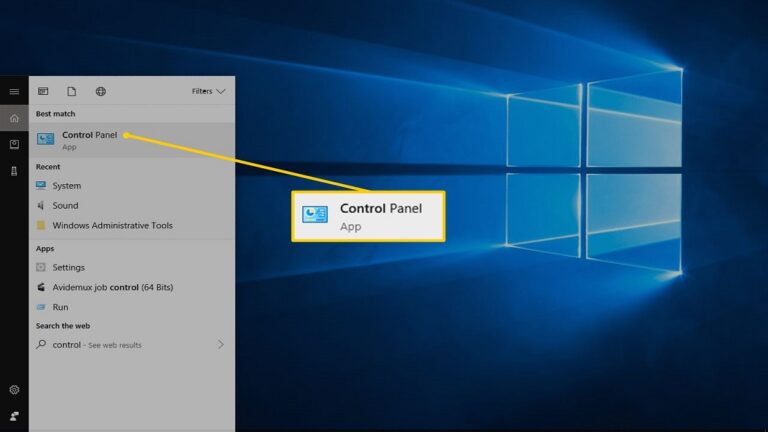Filter results by Web globe icon

[x=100, y=91]
